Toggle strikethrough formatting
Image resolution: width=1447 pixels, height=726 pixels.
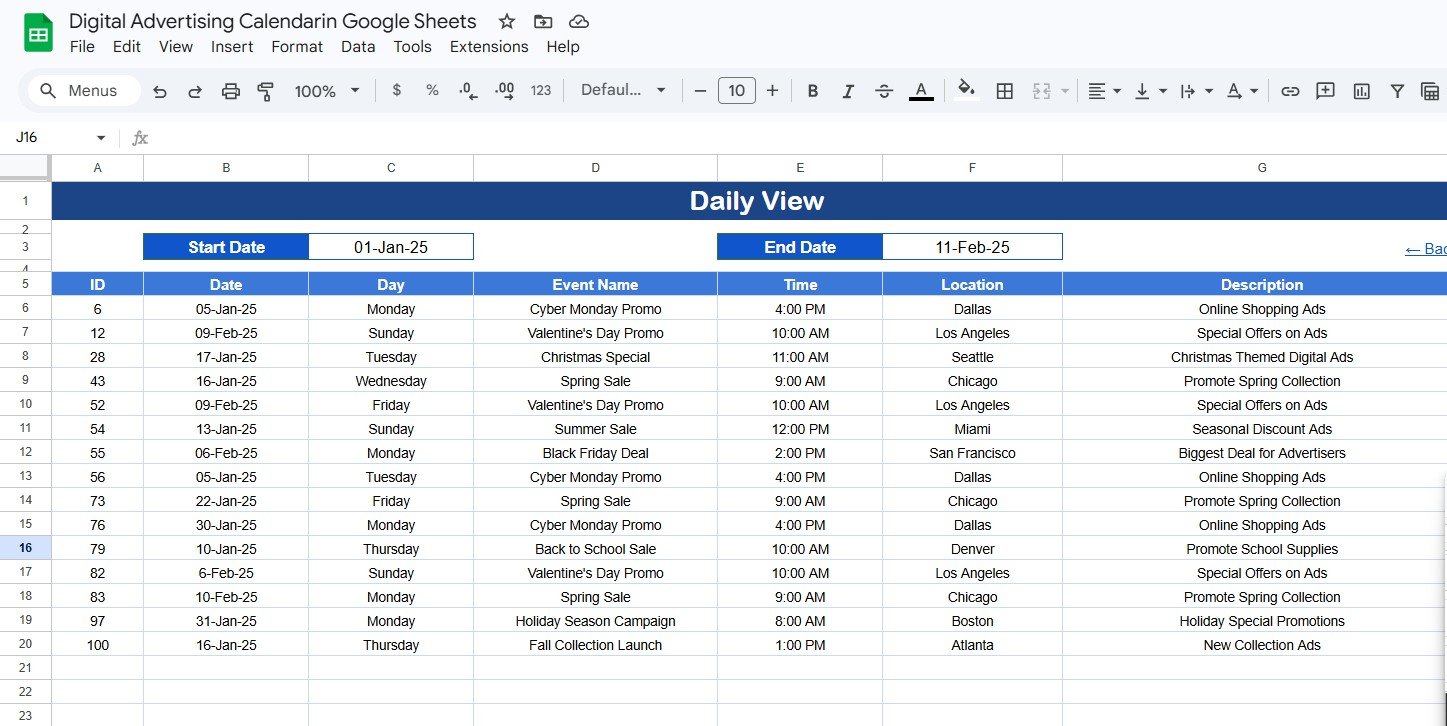(884, 91)
